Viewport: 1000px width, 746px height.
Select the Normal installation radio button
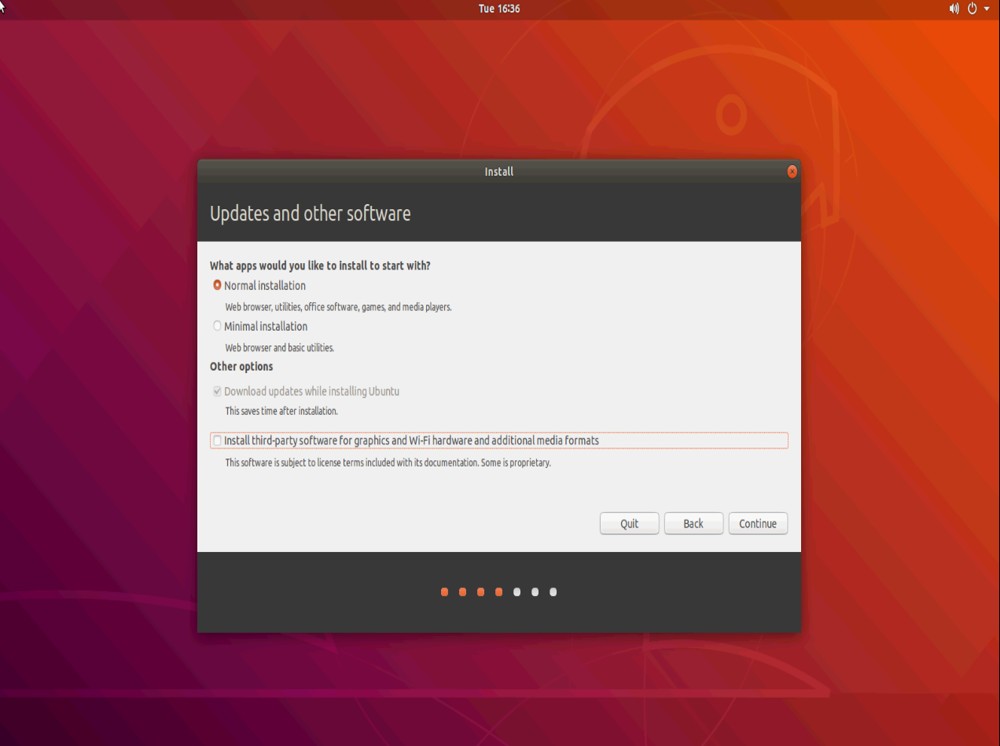click(x=217, y=285)
